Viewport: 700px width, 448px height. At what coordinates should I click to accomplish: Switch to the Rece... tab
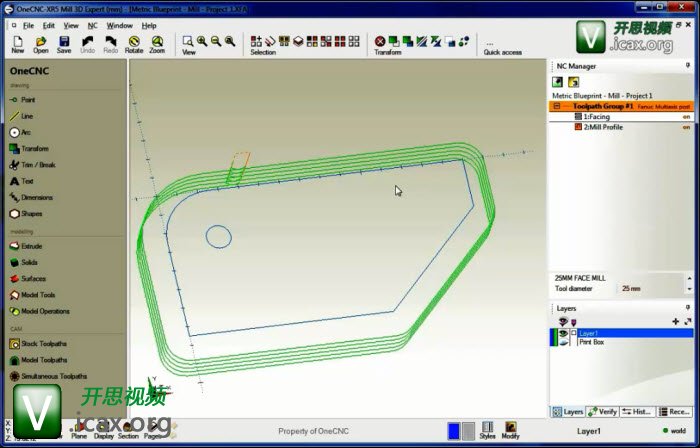(x=674, y=411)
